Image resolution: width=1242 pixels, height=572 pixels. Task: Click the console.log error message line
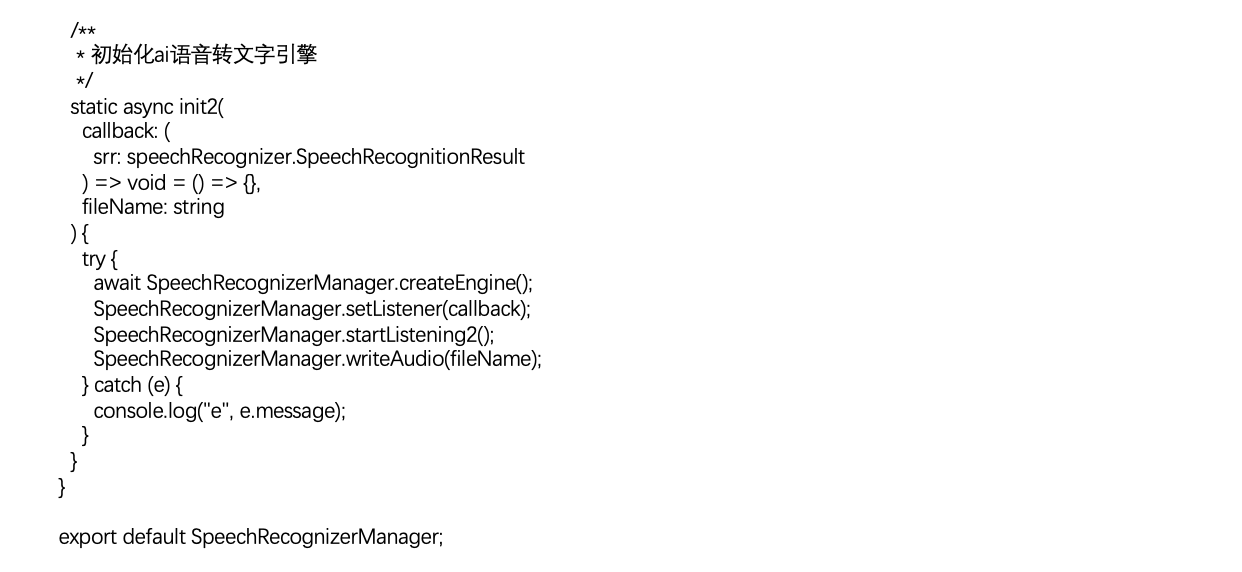[219, 410]
